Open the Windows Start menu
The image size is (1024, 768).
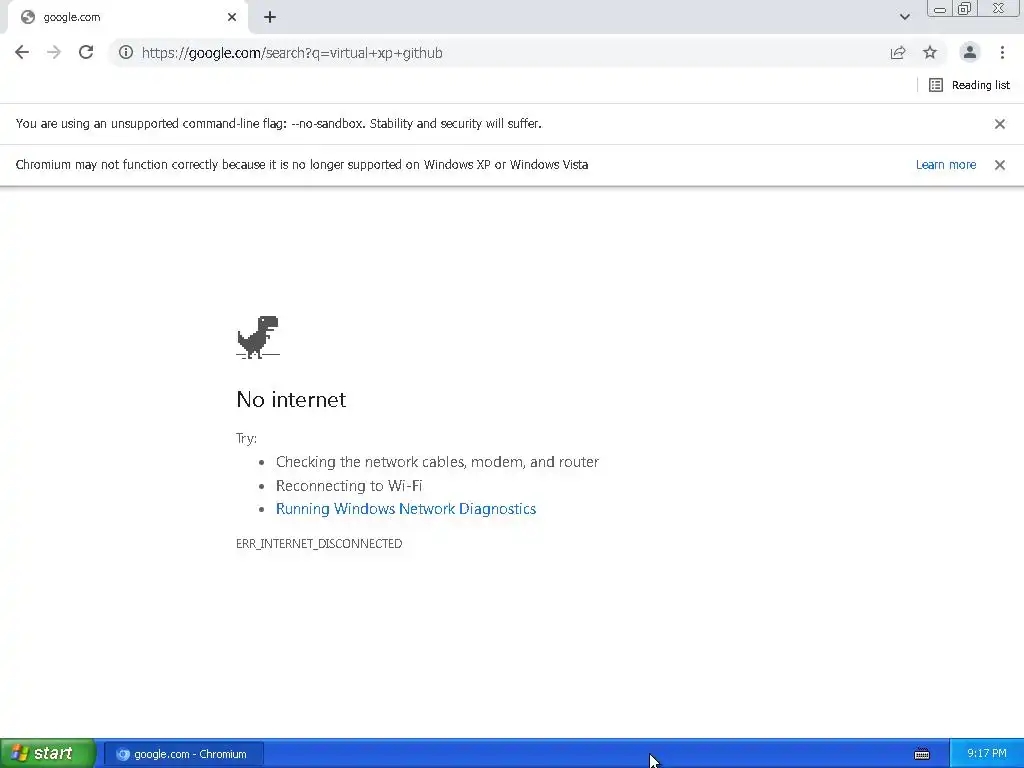[48, 754]
